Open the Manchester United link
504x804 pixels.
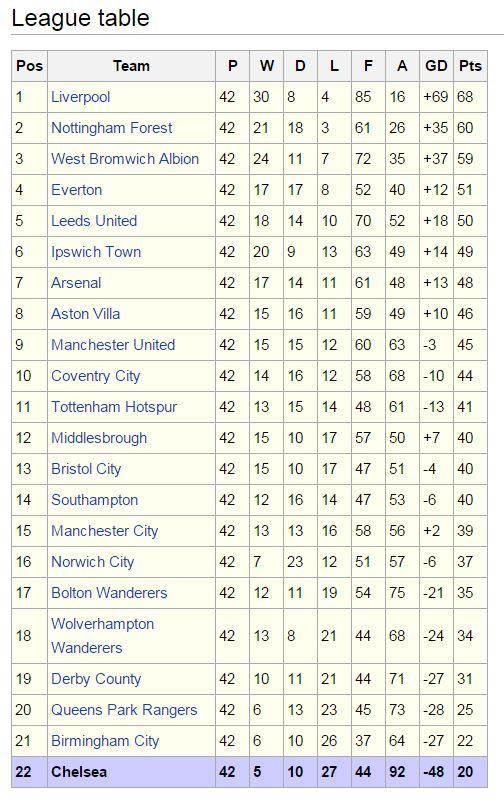pyautogui.click(x=113, y=345)
